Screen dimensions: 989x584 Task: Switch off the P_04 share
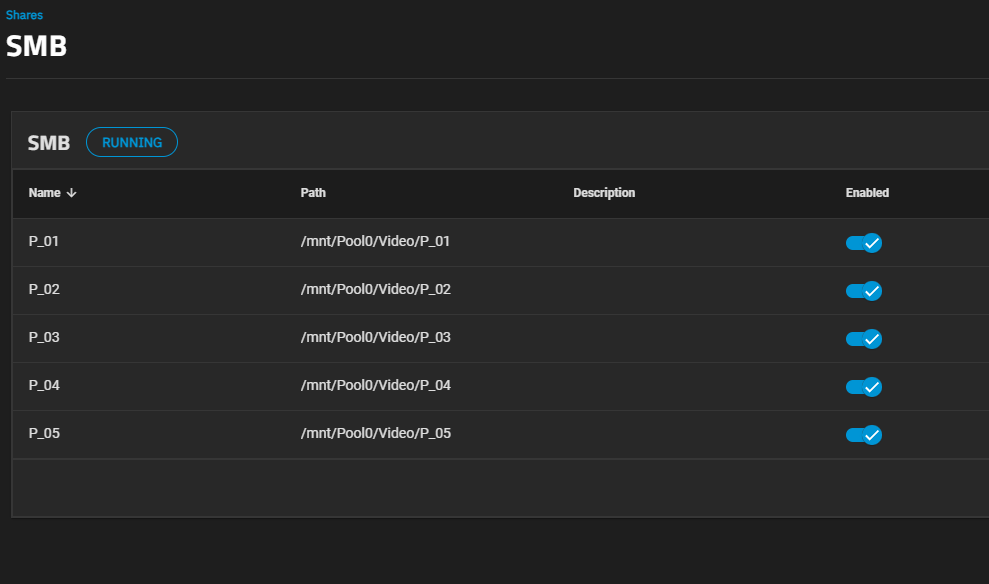pyautogui.click(x=863, y=386)
